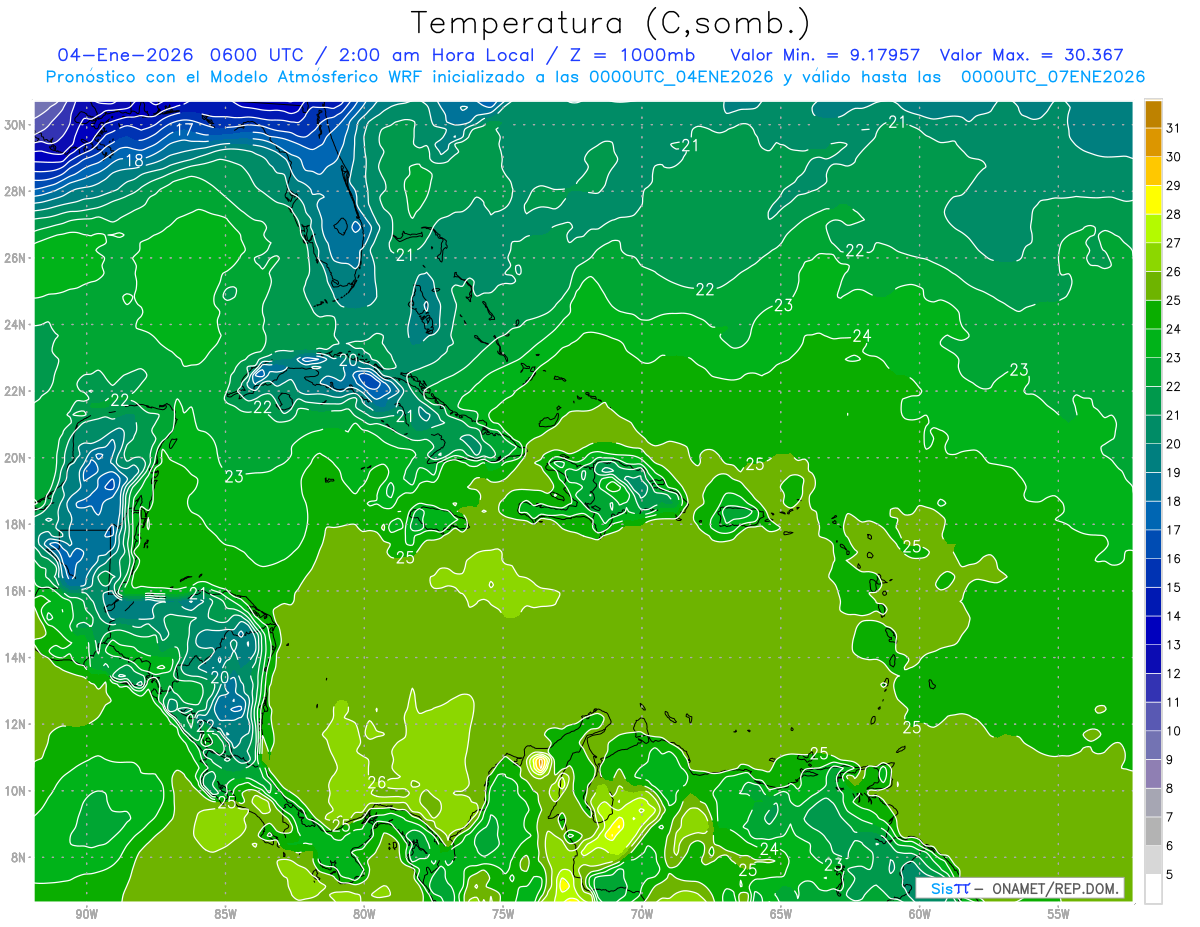This screenshot has height=927, width=1200.
Task: Click the orange swatch between 30 and 31
Action: click(1153, 143)
